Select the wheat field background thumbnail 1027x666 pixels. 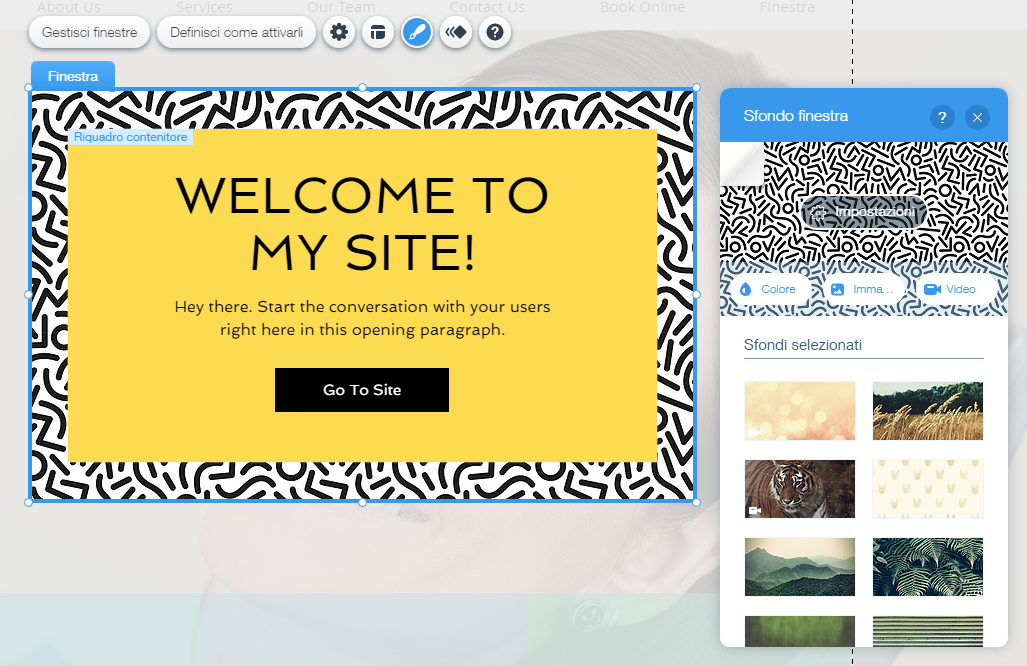pyautogui.click(x=928, y=411)
